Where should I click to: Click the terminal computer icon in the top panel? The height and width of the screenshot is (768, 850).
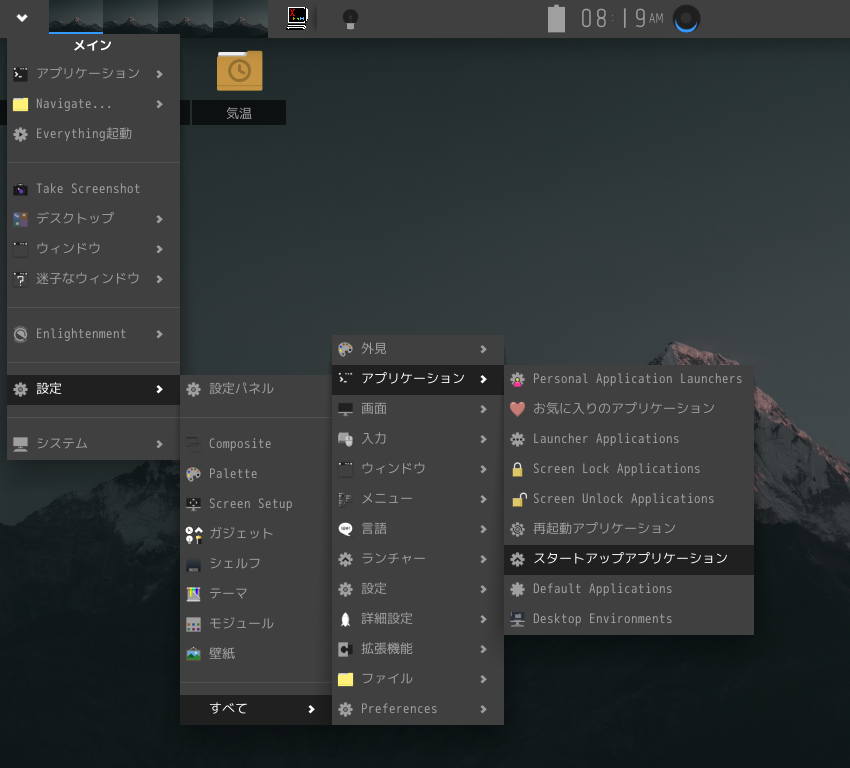[297, 18]
